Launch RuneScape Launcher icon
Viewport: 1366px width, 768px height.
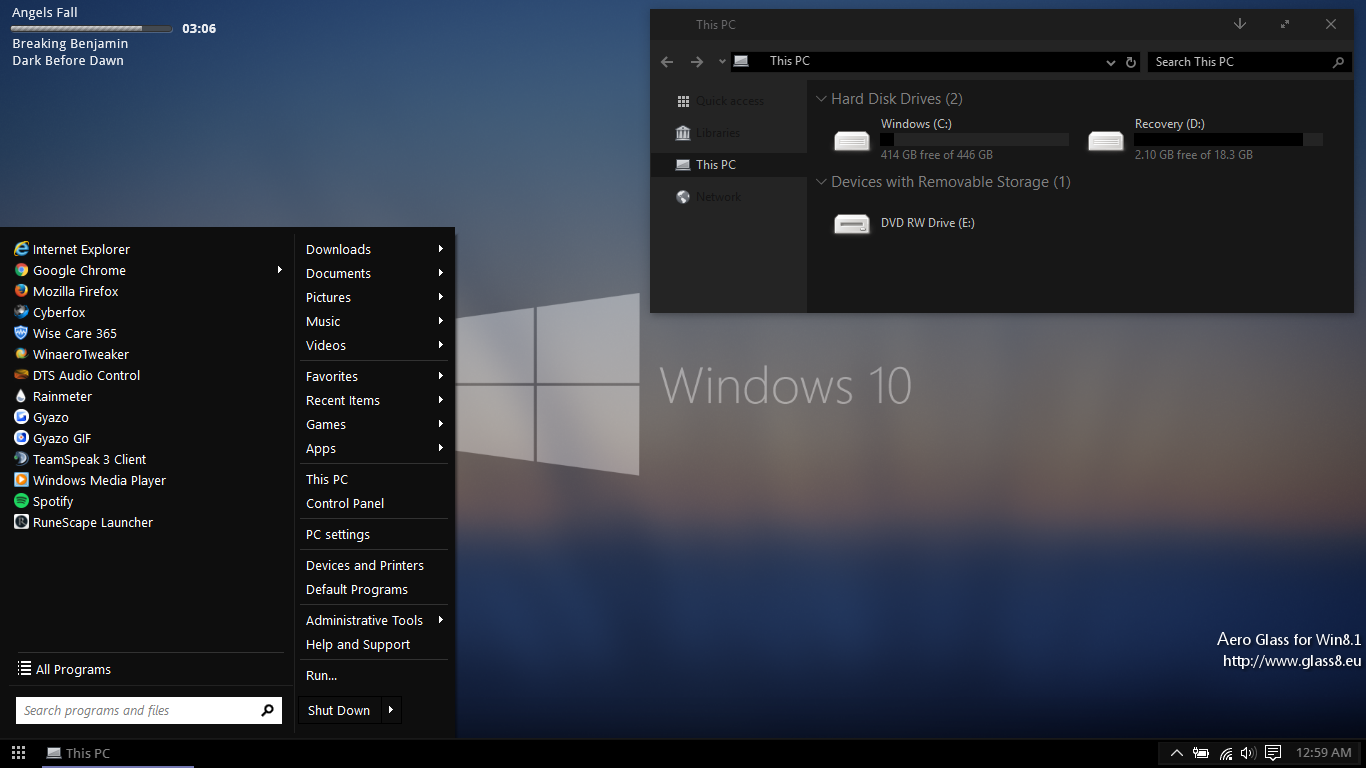point(21,522)
